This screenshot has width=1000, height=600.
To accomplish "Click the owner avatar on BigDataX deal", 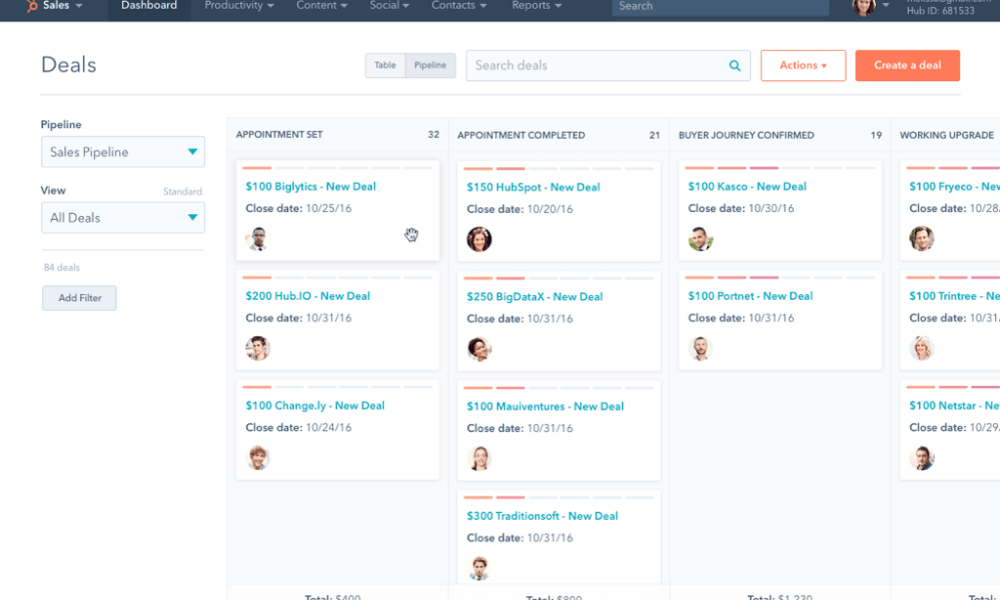I will click(479, 349).
